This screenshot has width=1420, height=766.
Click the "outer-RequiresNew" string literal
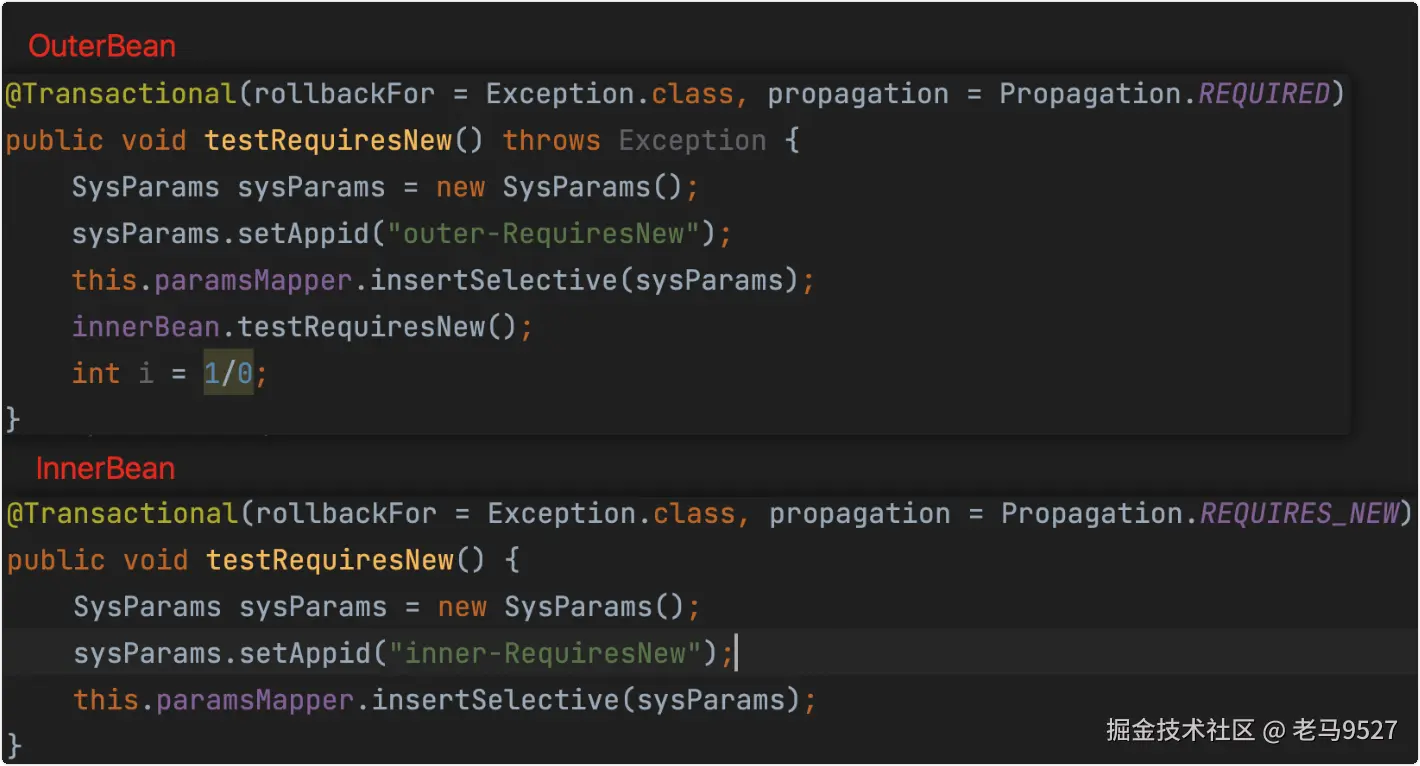544,234
